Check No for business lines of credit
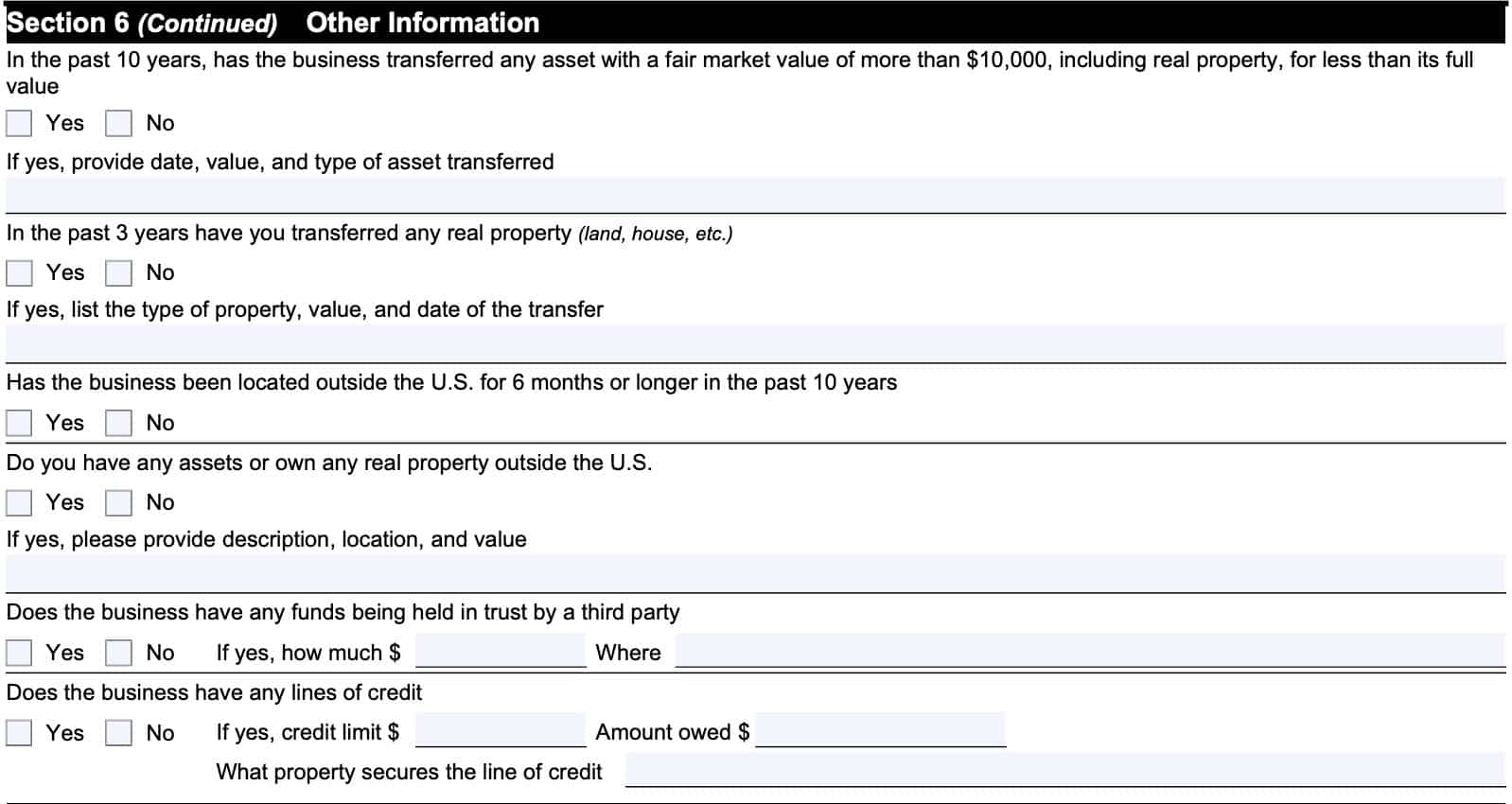The width and height of the screenshot is (1512, 804). 118,733
